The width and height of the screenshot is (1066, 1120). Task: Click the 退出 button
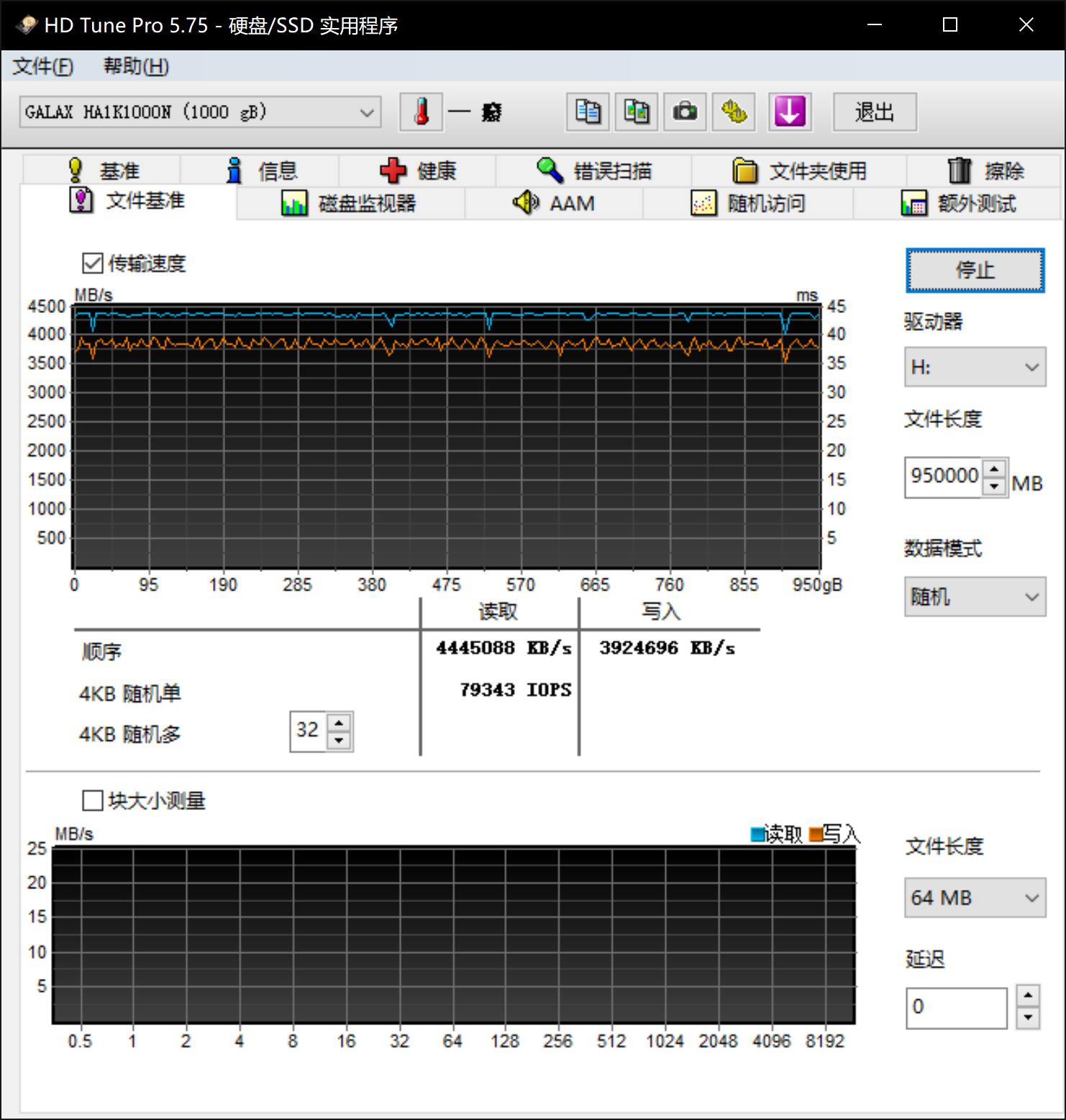tap(875, 112)
